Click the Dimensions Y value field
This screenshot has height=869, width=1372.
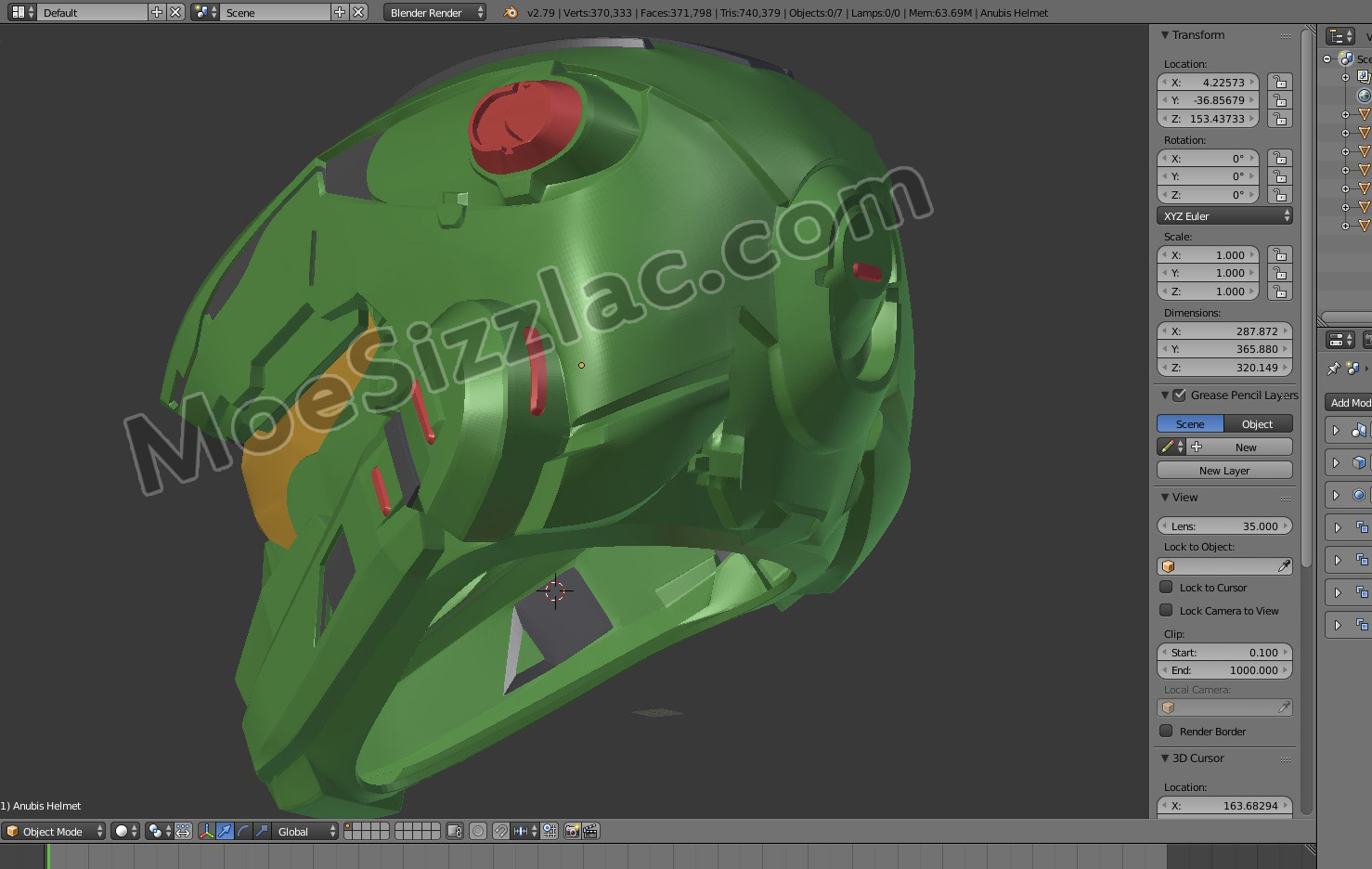tap(1224, 349)
